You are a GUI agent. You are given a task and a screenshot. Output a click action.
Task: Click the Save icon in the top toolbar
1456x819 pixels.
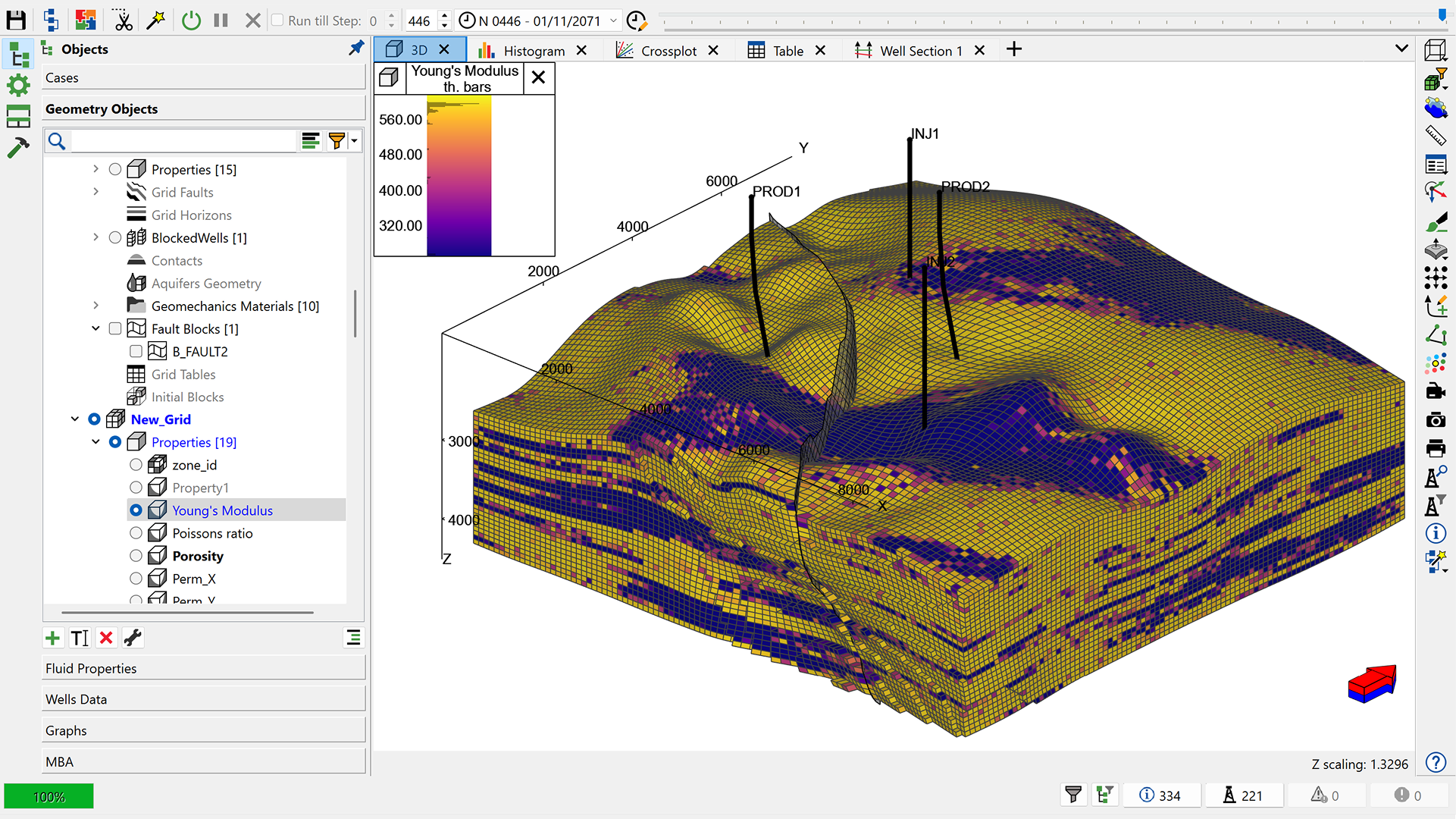coord(16,20)
